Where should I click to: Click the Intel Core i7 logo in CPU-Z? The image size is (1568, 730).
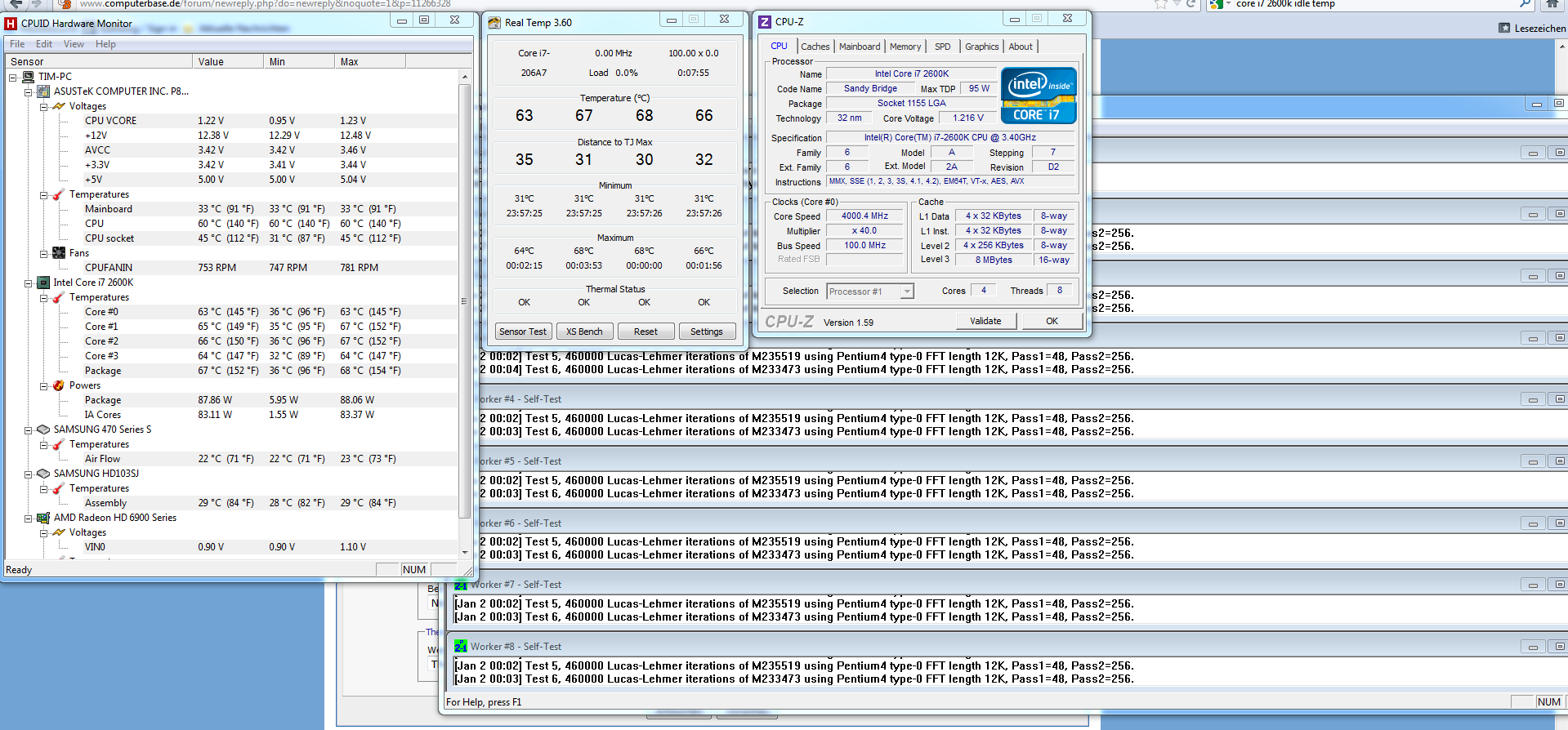1039,96
